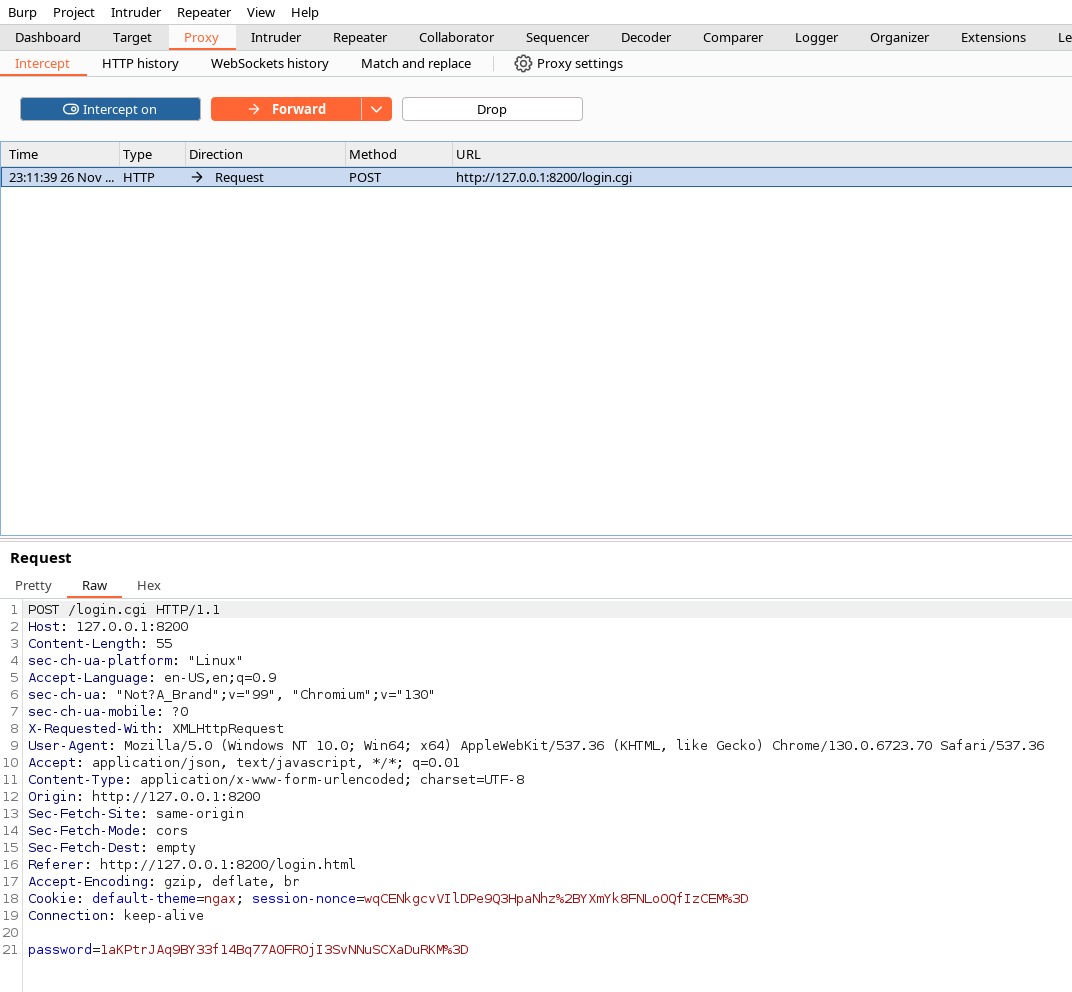The image size is (1072, 992).
Task: Go to the Intruder tool tab
Action: 276,38
